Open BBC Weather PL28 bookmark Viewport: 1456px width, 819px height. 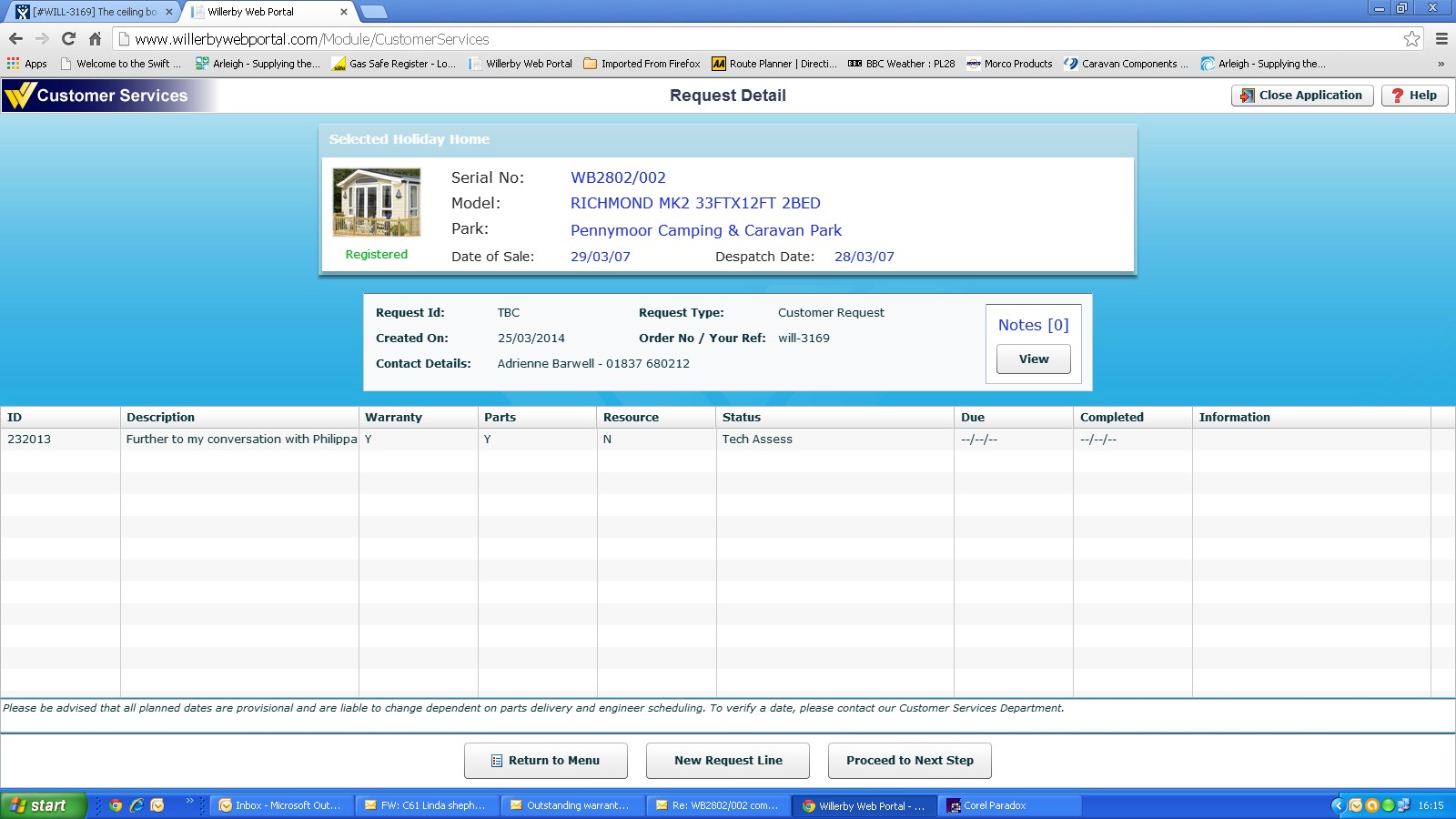tap(901, 64)
